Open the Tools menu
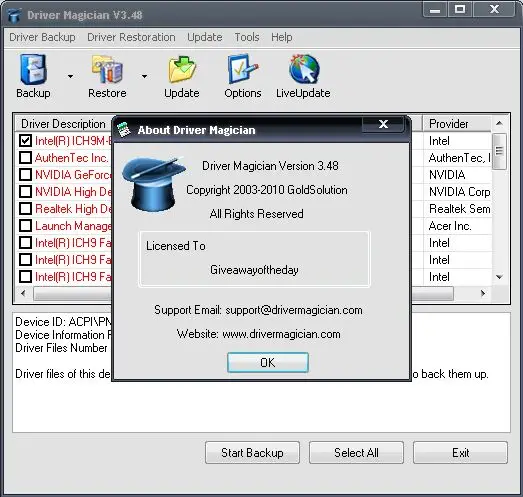This screenshot has height=497, width=523. pos(247,37)
